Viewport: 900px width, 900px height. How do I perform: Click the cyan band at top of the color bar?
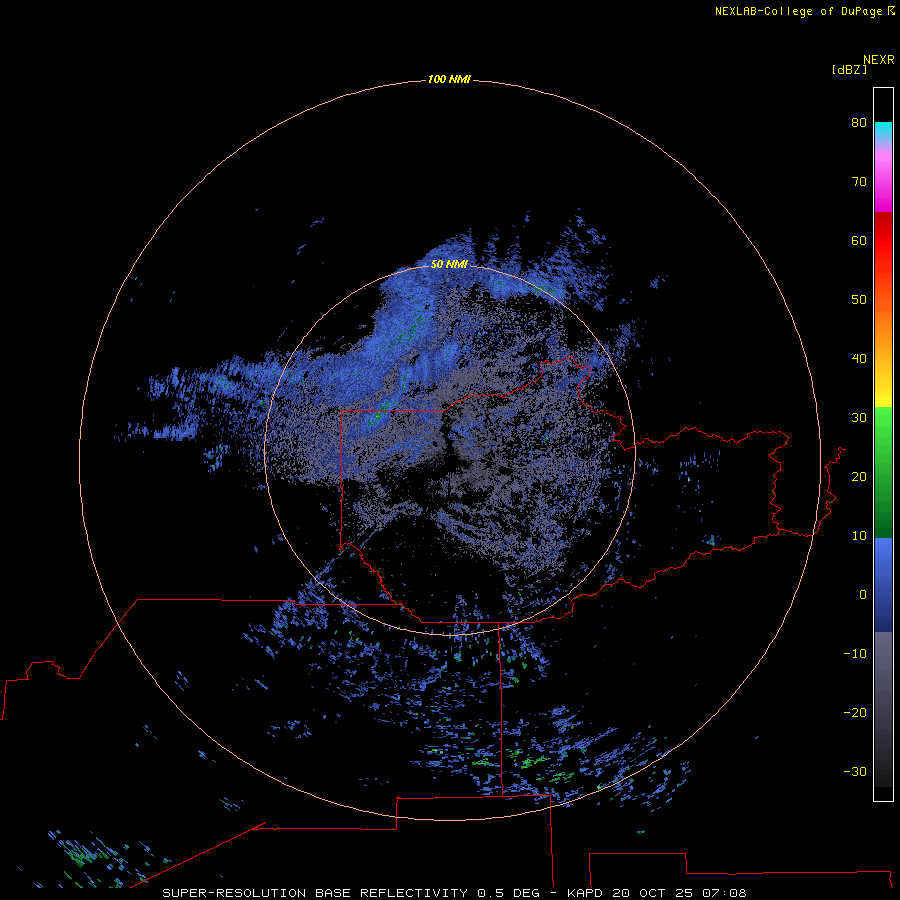(883, 129)
